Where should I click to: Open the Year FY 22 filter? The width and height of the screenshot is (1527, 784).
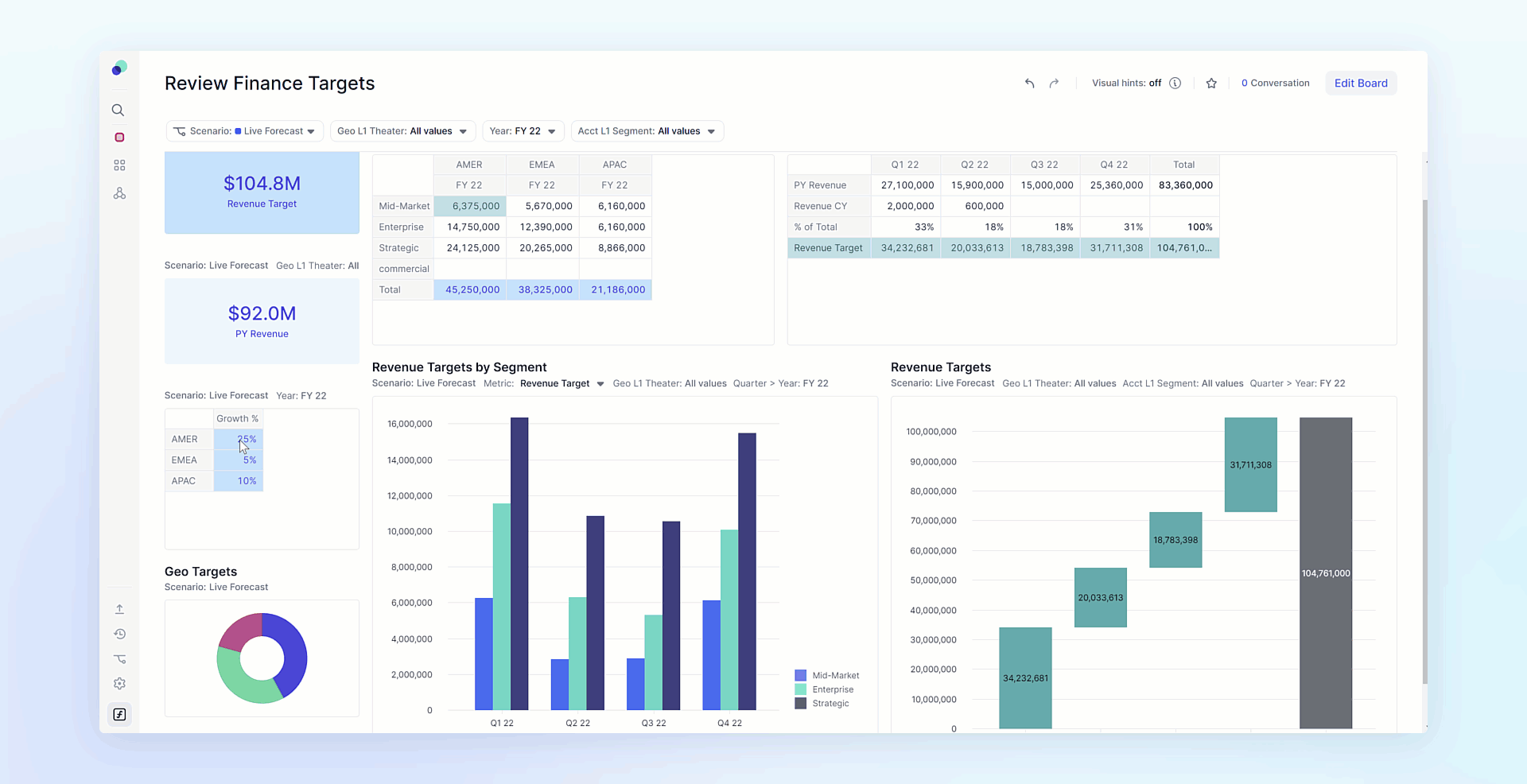(523, 131)
